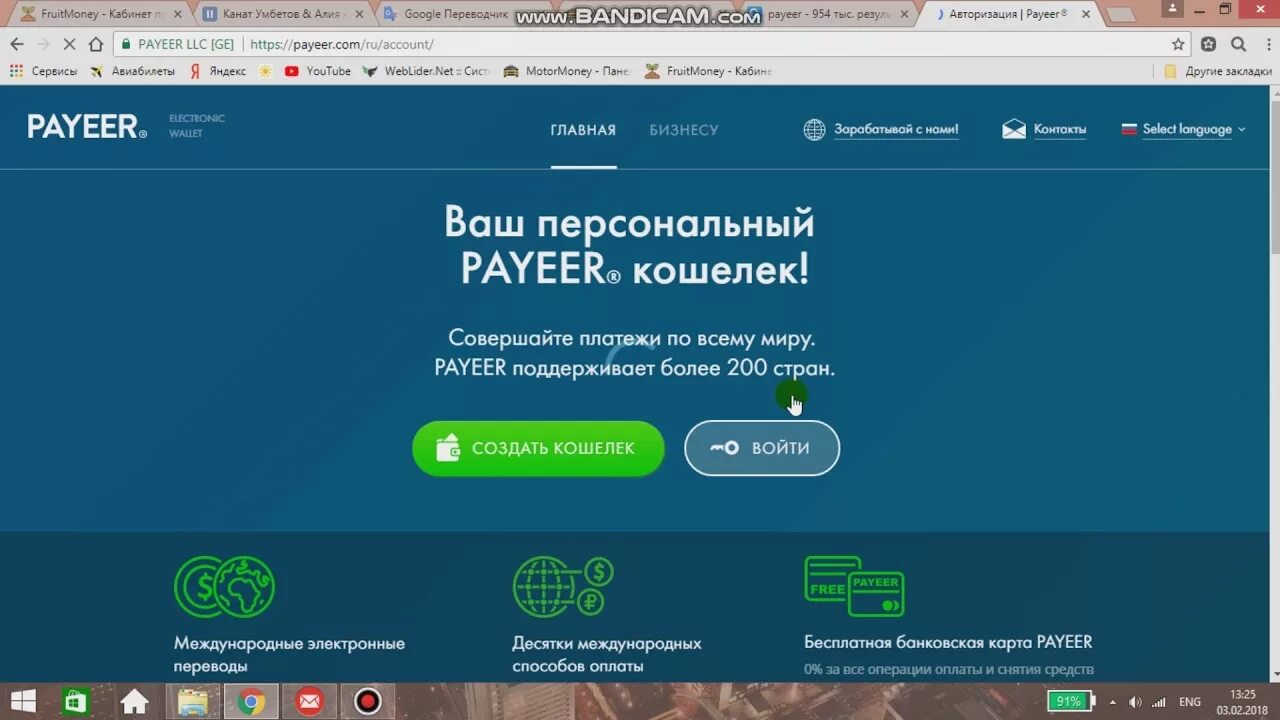Open the red mail app on taskbar
This screenshot has width=1280, height=720.
(x=309, y=702)
